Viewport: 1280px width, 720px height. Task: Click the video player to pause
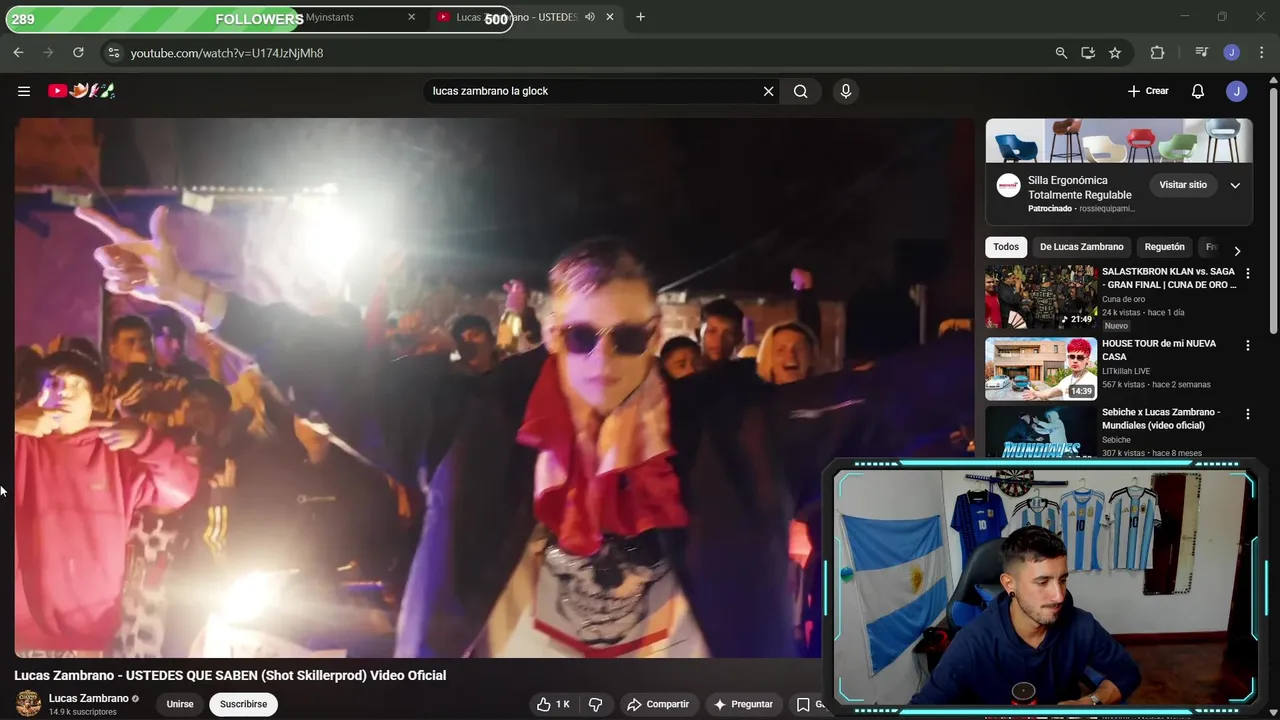[494, 388]
